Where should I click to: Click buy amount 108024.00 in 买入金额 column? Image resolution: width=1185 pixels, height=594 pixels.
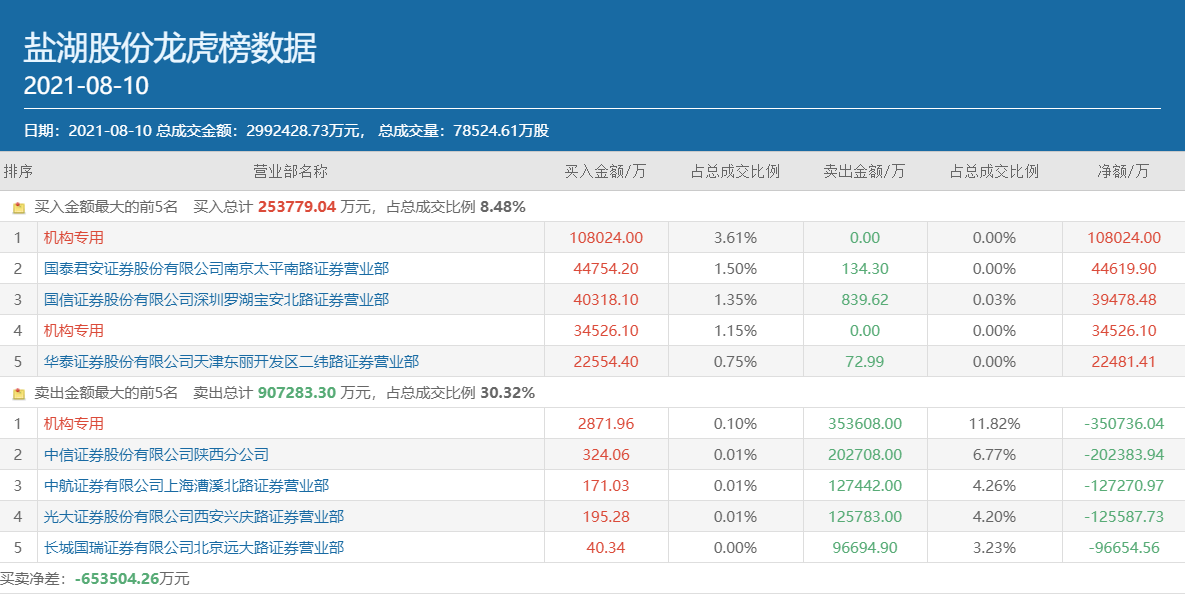606,237
